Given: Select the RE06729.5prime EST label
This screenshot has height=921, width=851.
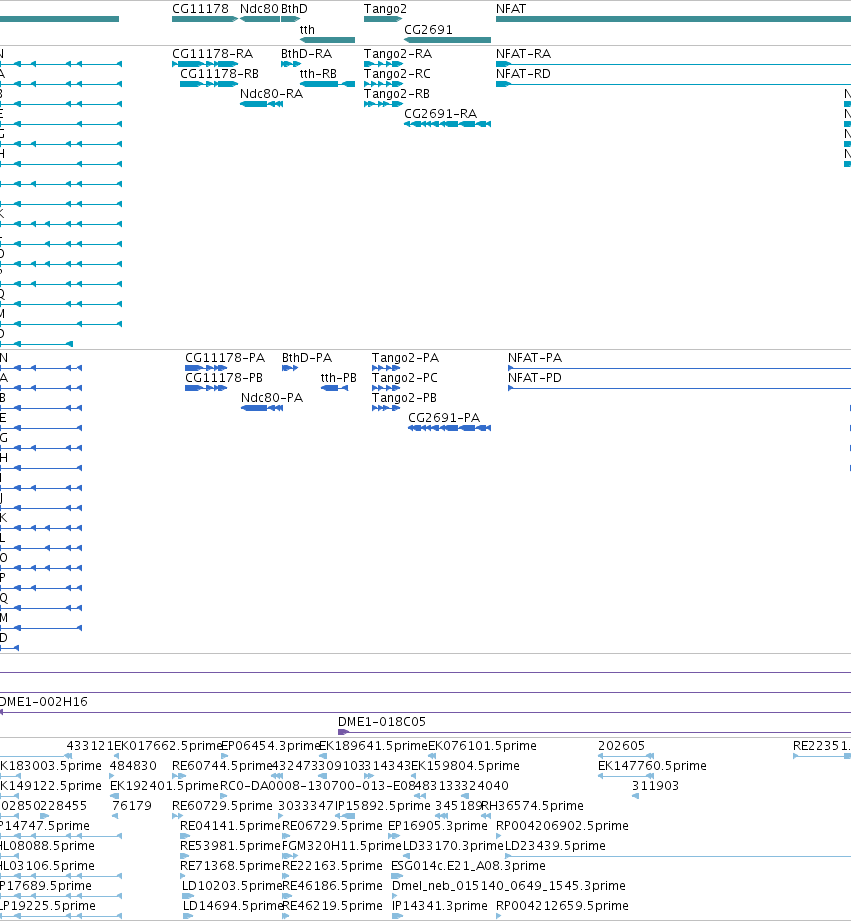Looking at the screenshot, I should (x=332, y=826).
